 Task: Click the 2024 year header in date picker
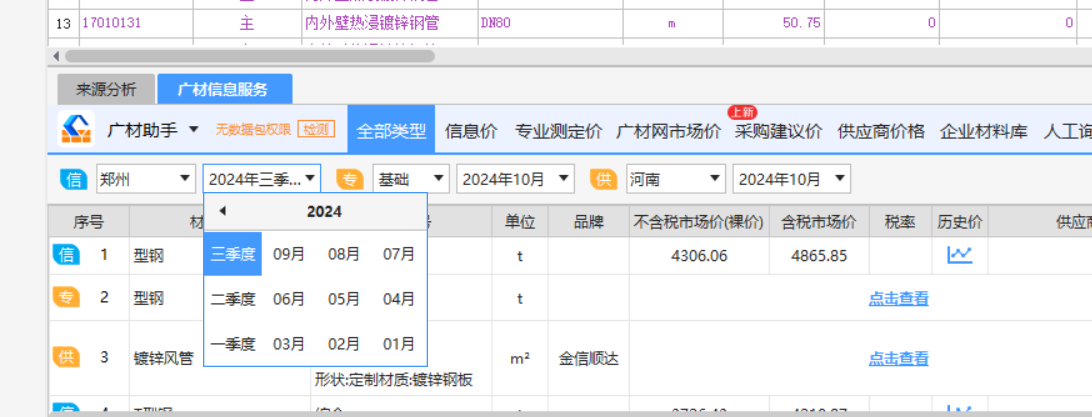point(324,212)
